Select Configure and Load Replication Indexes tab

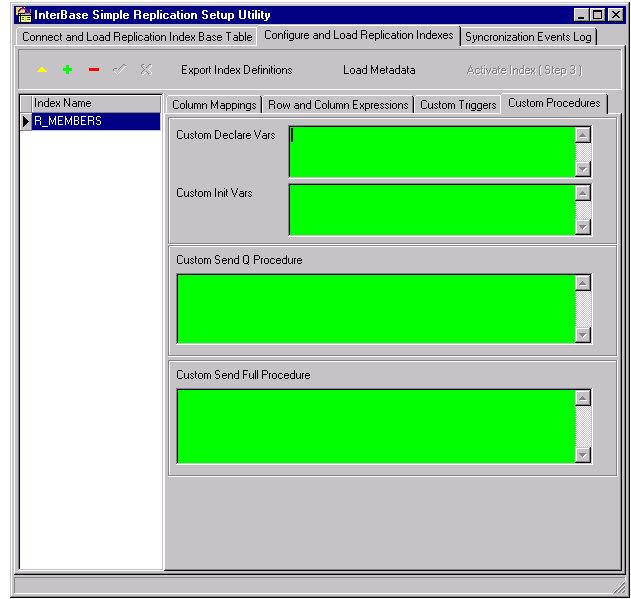[359, 35]
